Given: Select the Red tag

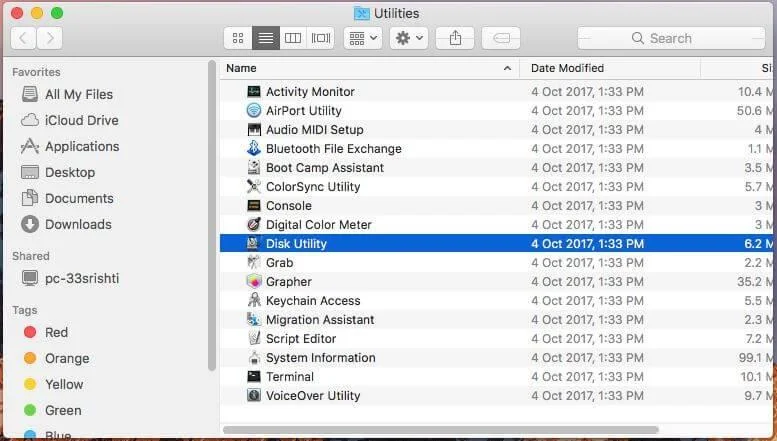Looking at the screenshot, I should pos(46,332).
